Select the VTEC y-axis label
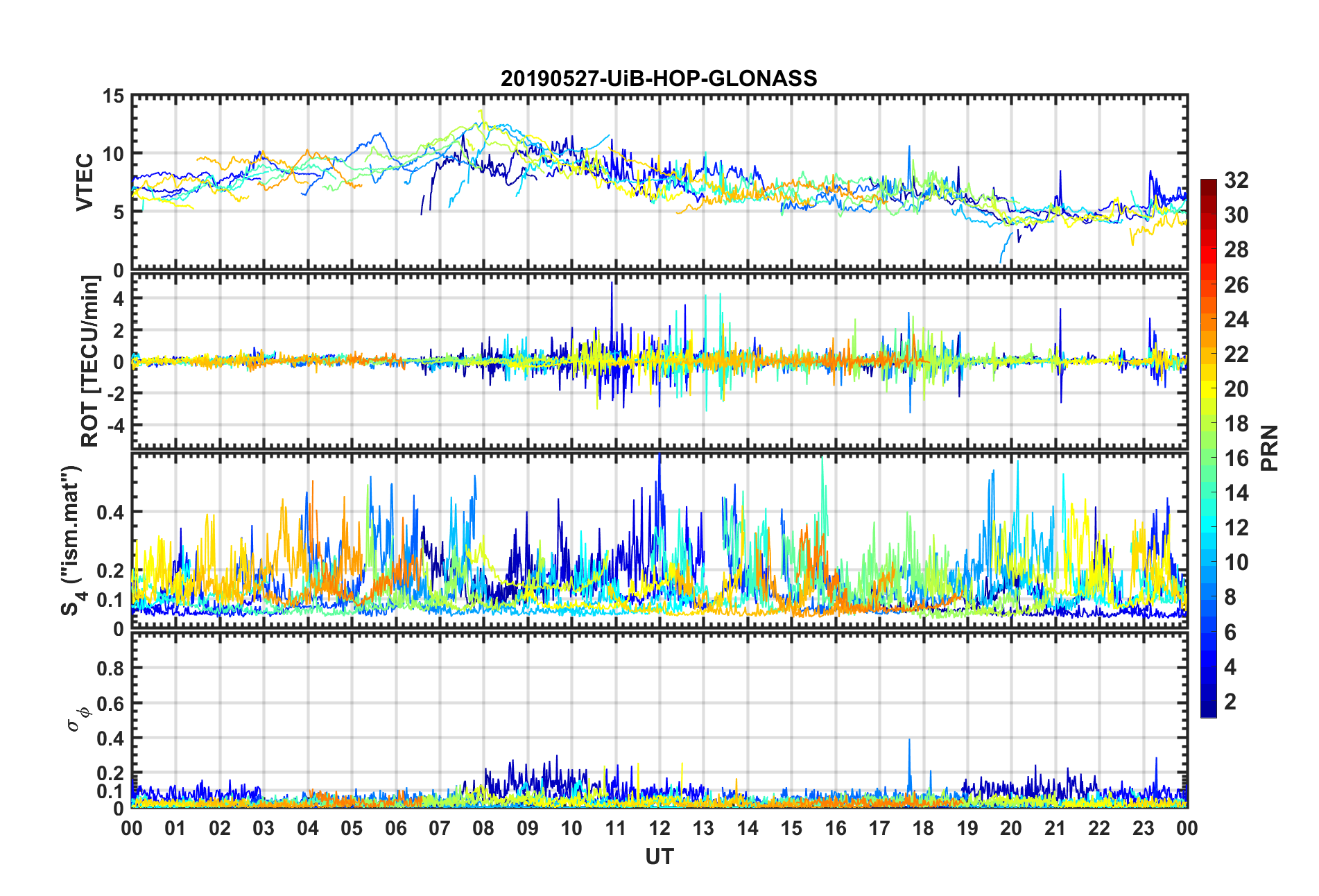Image resolution: width=1319 pixels, height=896 pixels. 85,182
